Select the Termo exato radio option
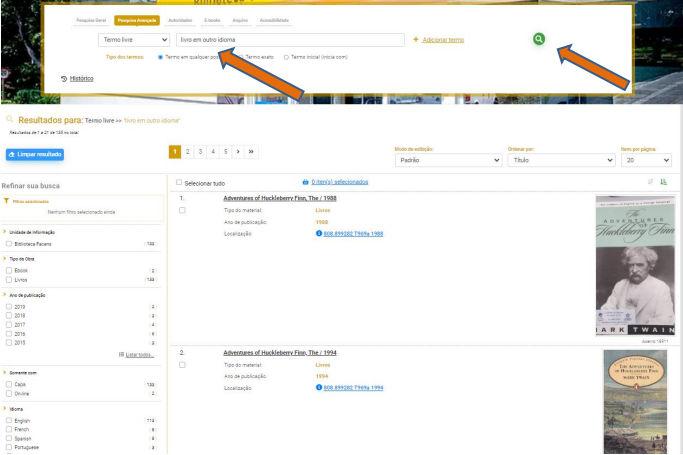Viewport: 683px width, 455px height. (x=241, y=58)
